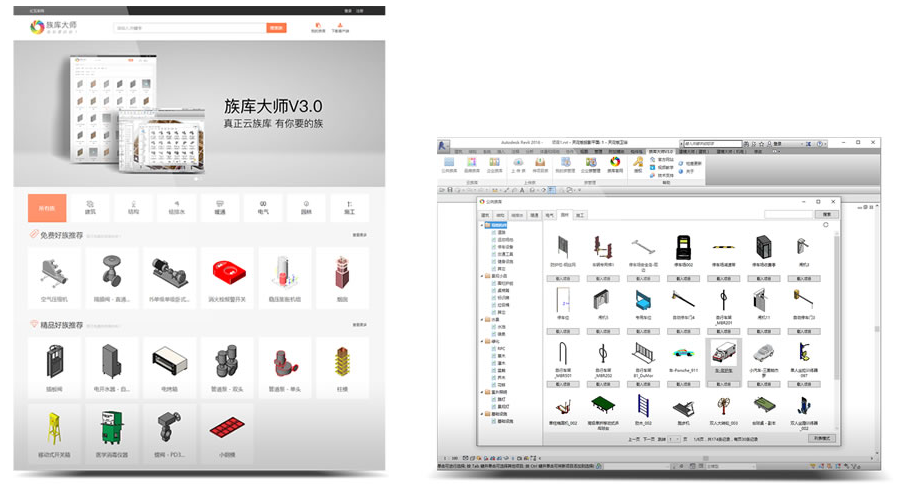Switch to 结构 tab in 公共族库 dialog
This screenshot has height=488, width=897.
click(501, 215)
